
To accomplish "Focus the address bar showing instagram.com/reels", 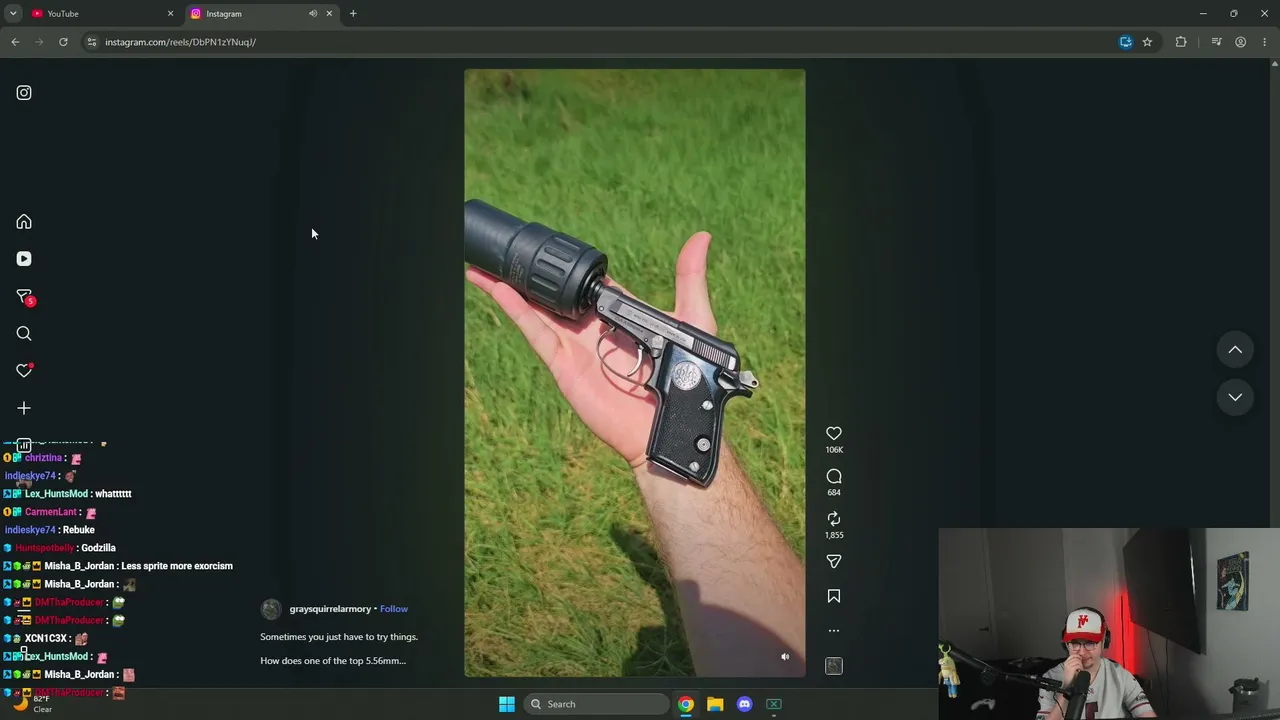I will click(x=600, y=42).
